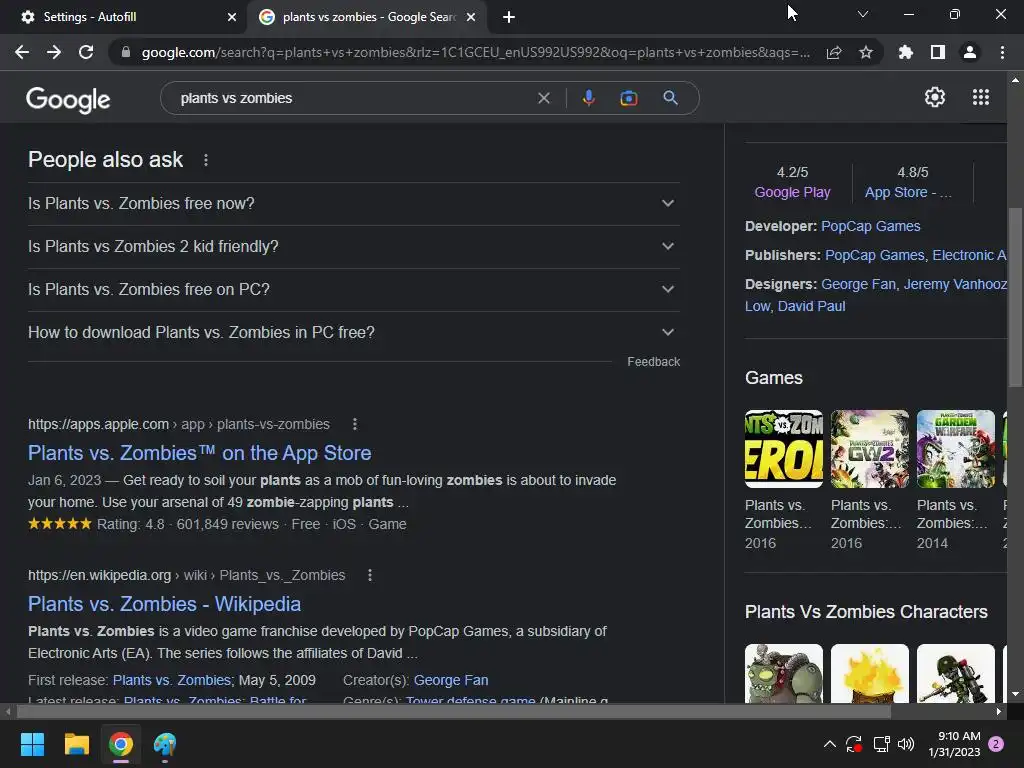Open David Paul designer link
The height and width of the screenshot is (768, 1024).
click(x=811, y=306)
